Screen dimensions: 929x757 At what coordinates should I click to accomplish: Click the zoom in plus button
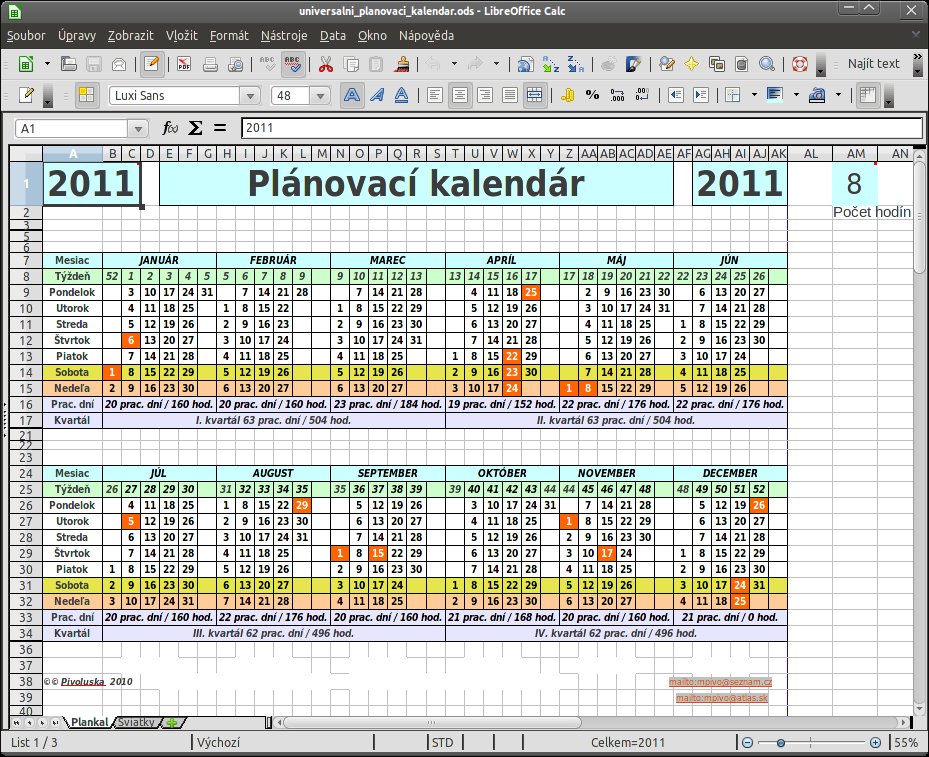875,742
